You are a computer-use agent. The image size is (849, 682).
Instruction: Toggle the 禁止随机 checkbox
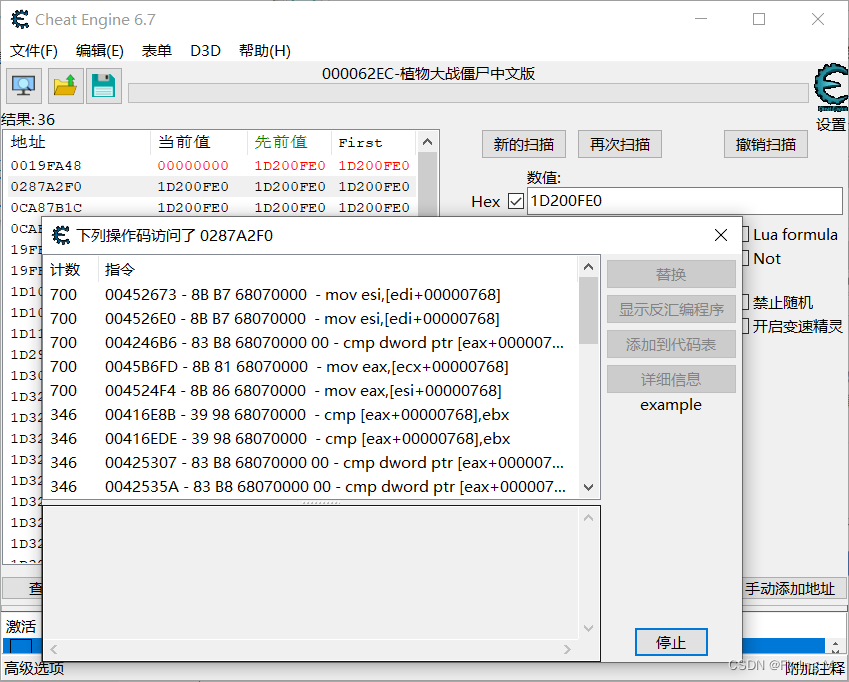746,302
